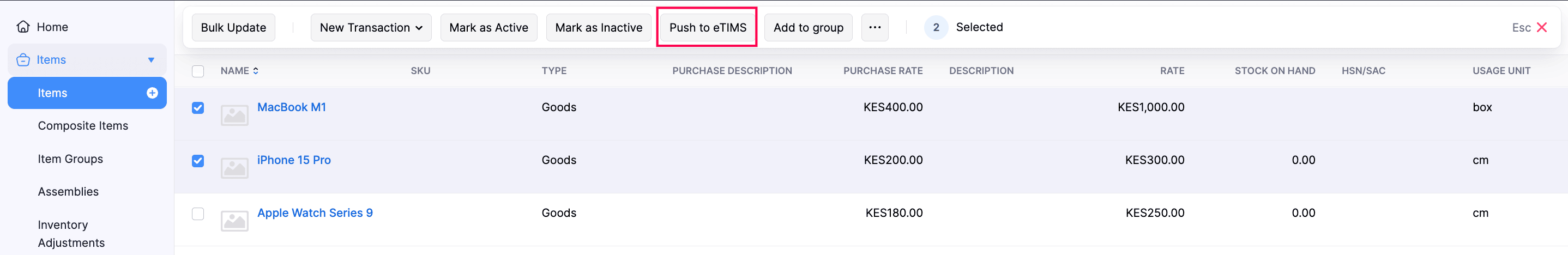Uncheck the iPhone 15 Pro checkbox
The image size is (1568, 255).
[198, 161]
